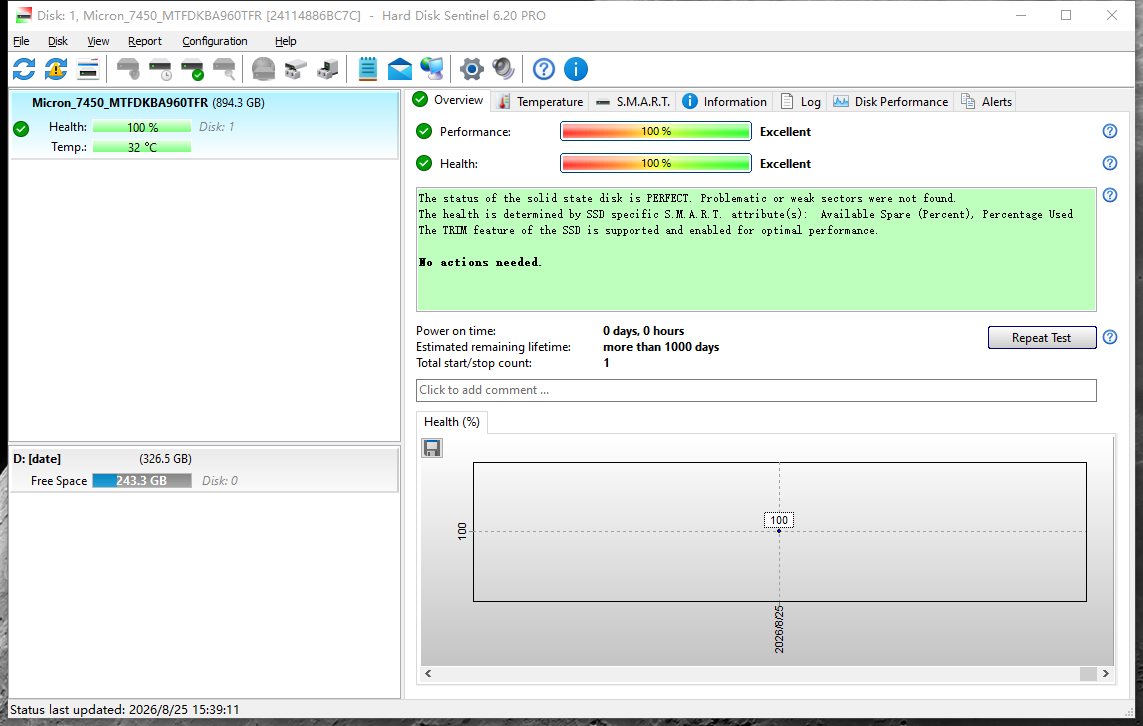Click the grey dome disk toolbar icon
The width and height of the screenshot is (1143, 726).
263,69
